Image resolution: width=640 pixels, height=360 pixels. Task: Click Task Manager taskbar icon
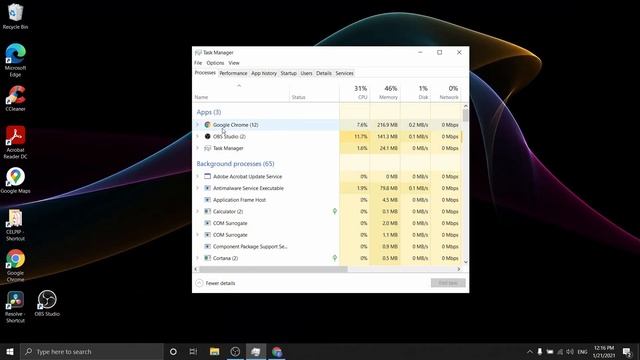click(256, 351)
